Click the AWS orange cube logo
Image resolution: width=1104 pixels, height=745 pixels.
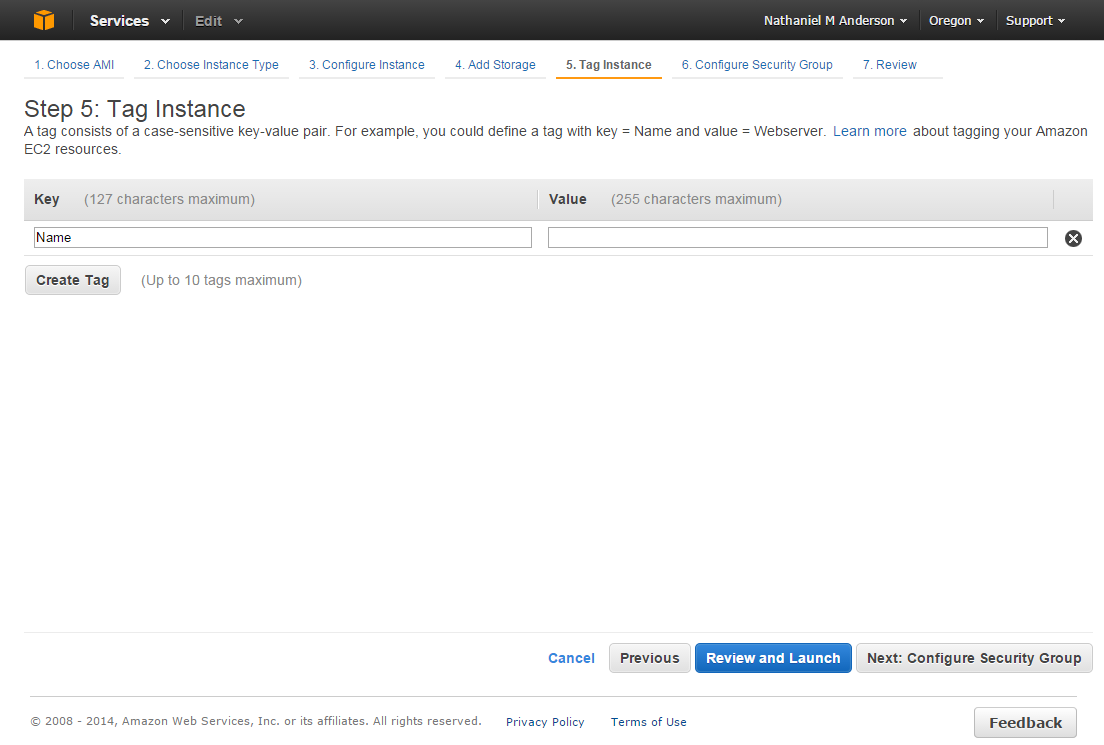point(44,20)
